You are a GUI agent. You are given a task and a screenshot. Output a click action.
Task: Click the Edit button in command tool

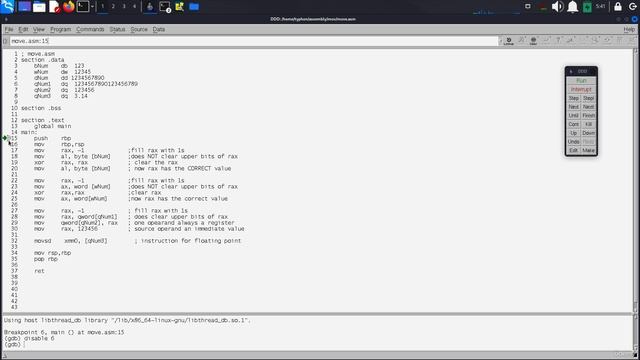pos(573,151)
